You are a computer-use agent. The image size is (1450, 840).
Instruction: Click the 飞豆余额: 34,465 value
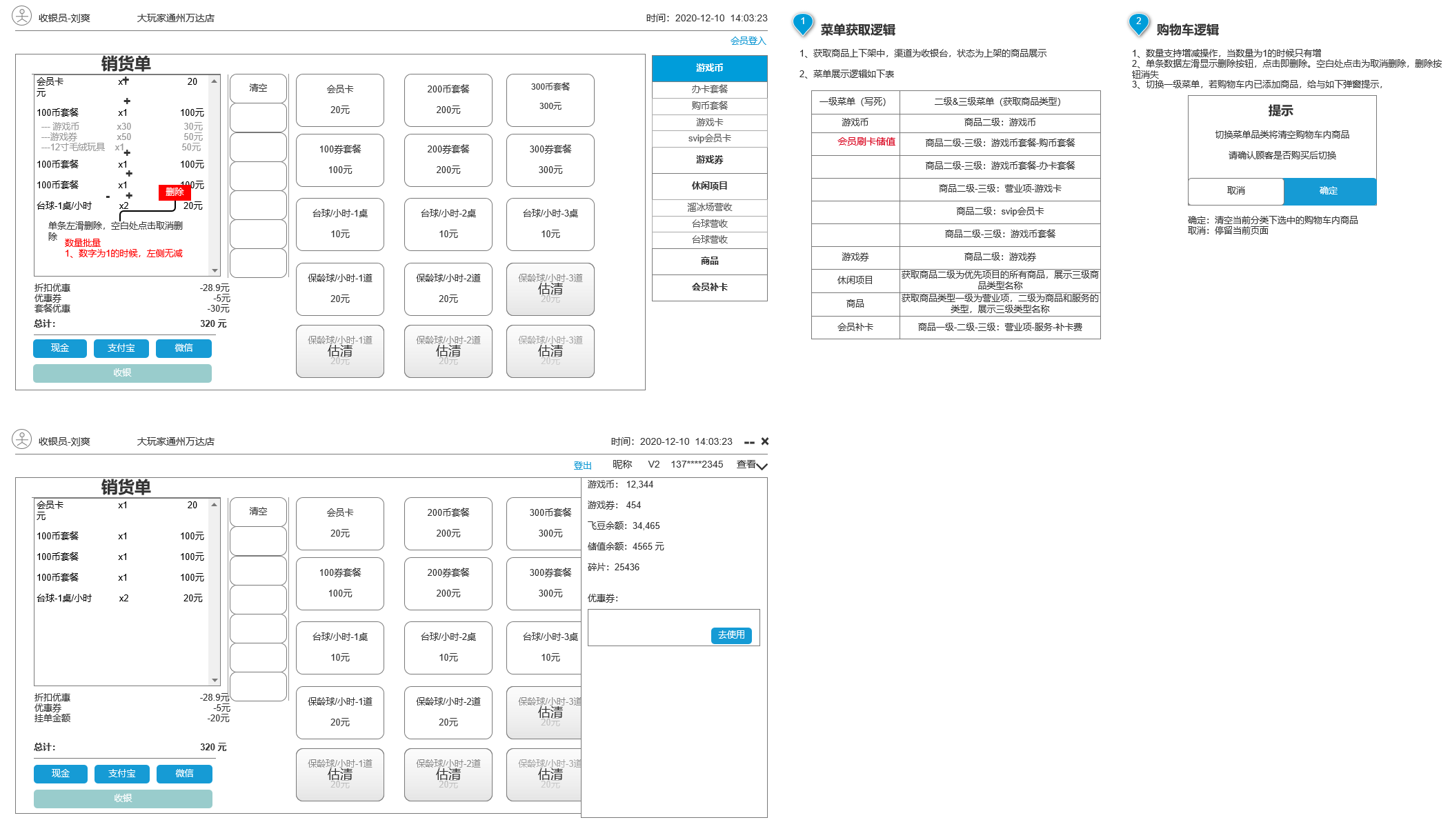624,526
